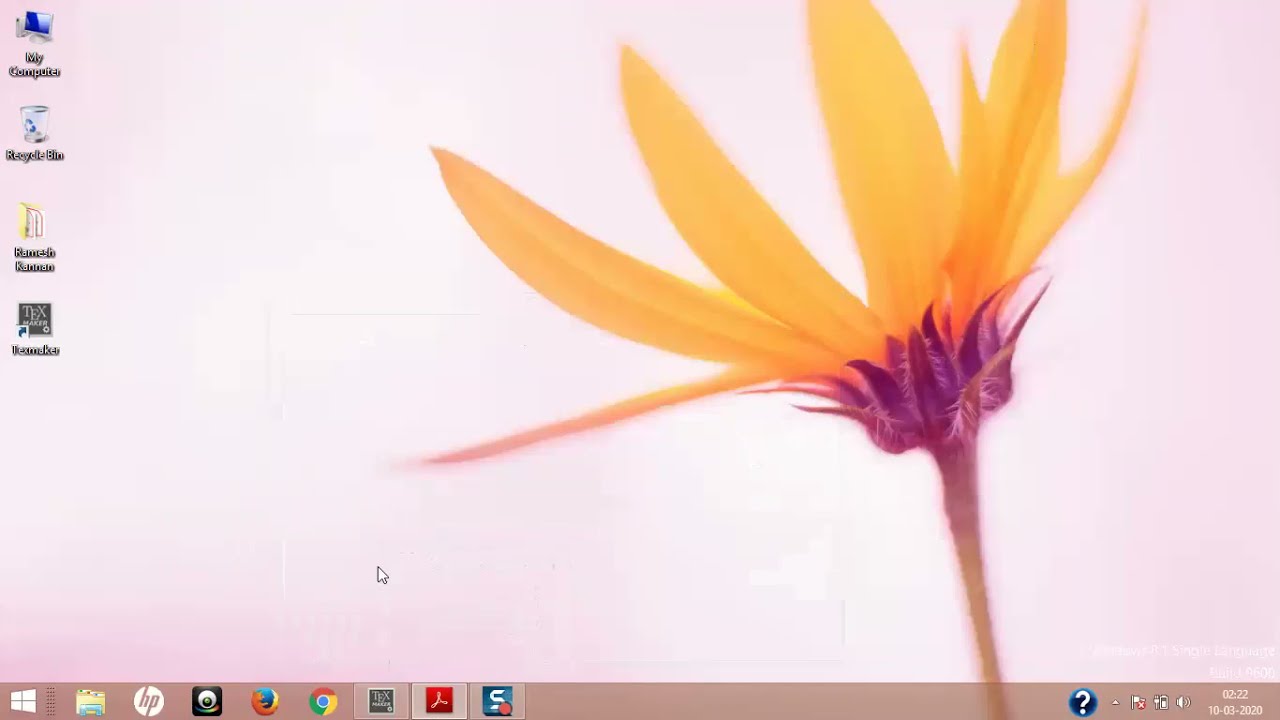The width and height of the screenshot is (1280, 720).
Task: Launch Google Chrome from the taskbar
Action: [323, 702]
